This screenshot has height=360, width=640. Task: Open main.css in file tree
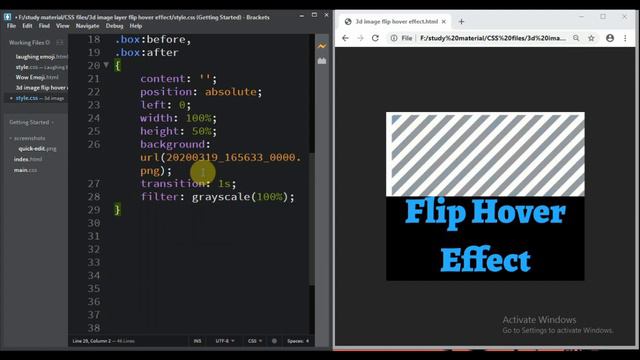25,170
